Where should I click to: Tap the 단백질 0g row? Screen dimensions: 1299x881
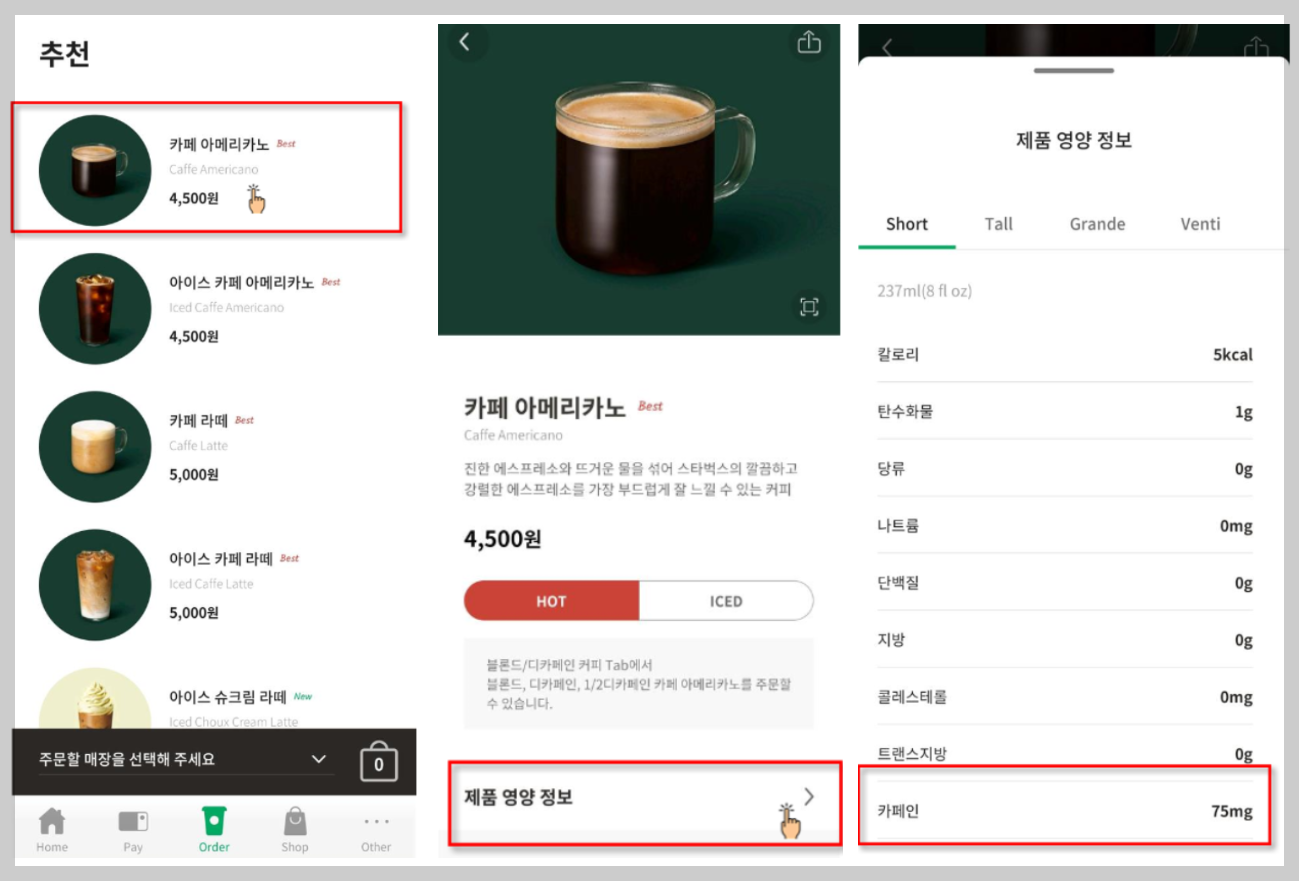1065,582
